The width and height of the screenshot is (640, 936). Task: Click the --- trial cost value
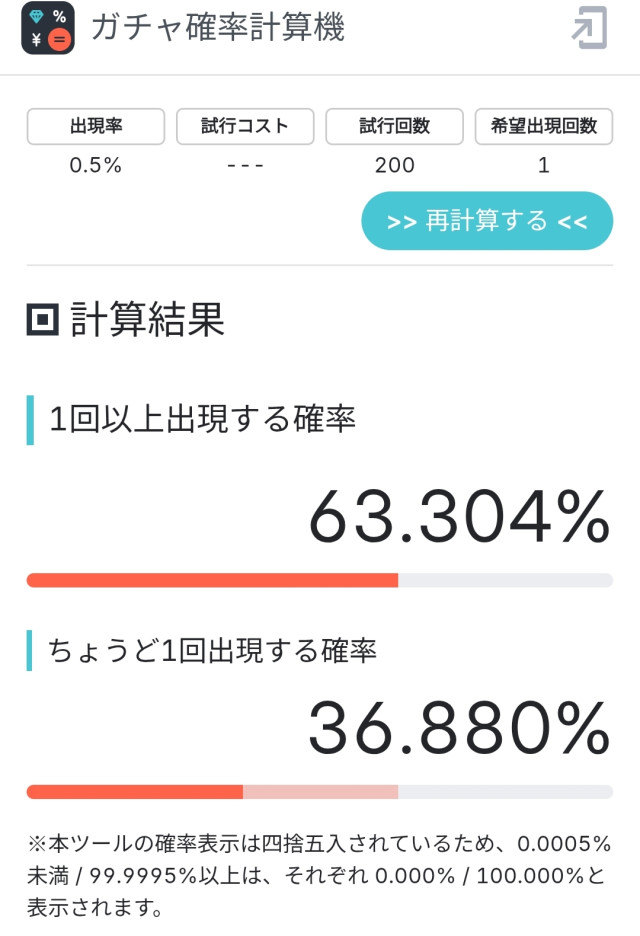(x=245, y=165)
